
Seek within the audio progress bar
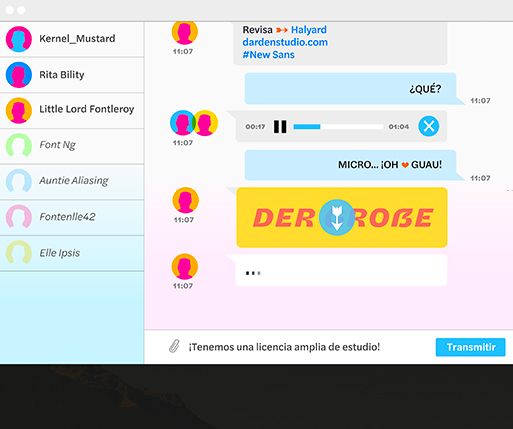pyautogui.click(x=338, y=127)
